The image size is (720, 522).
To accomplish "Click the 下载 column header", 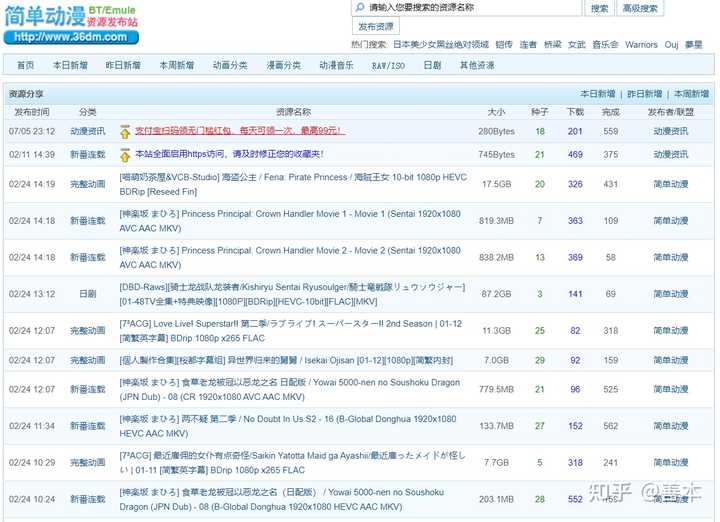I will [x=575, y=112].
